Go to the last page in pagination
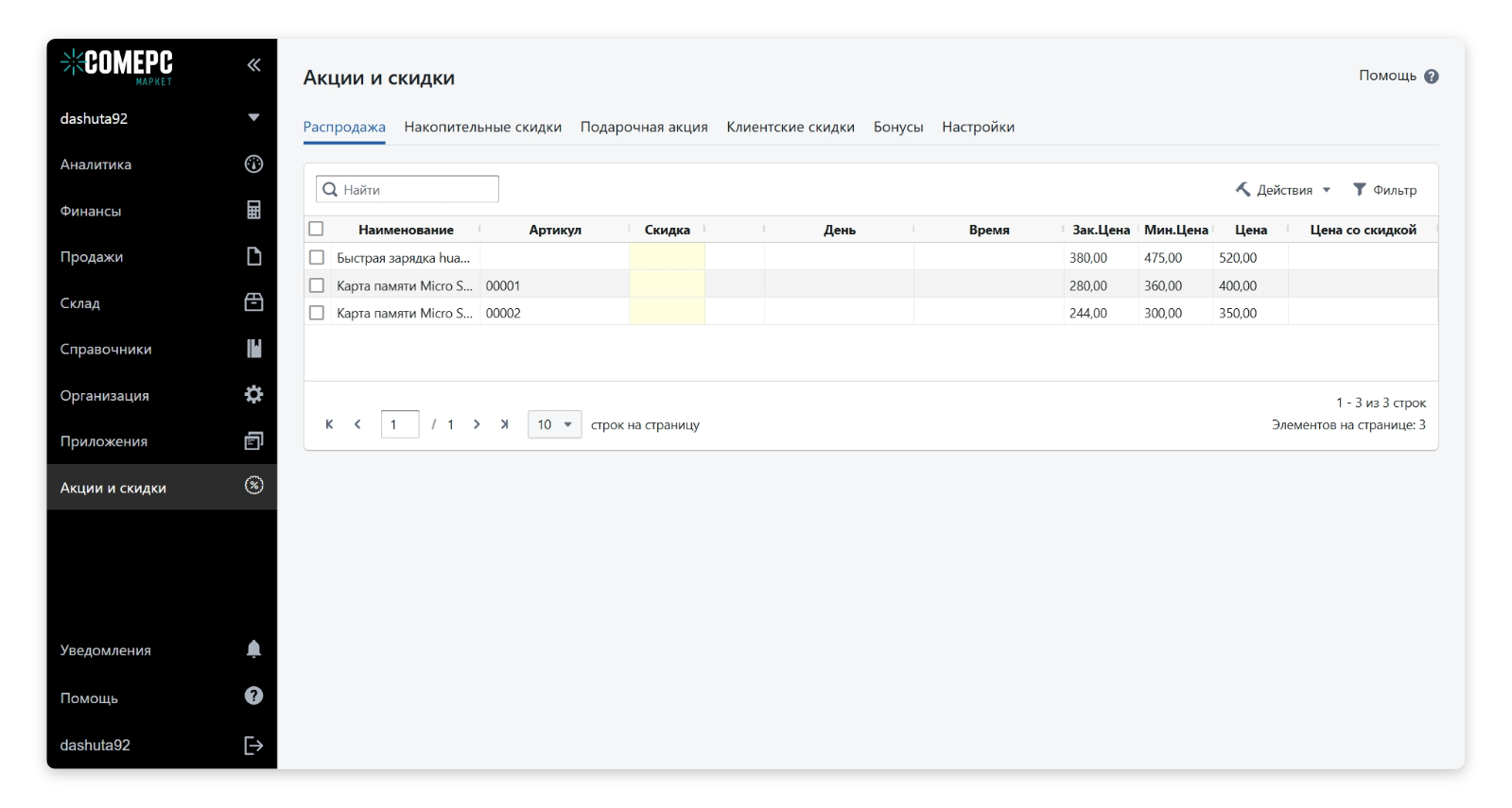Screen dimensions: 1512x808 coord(505,425)
